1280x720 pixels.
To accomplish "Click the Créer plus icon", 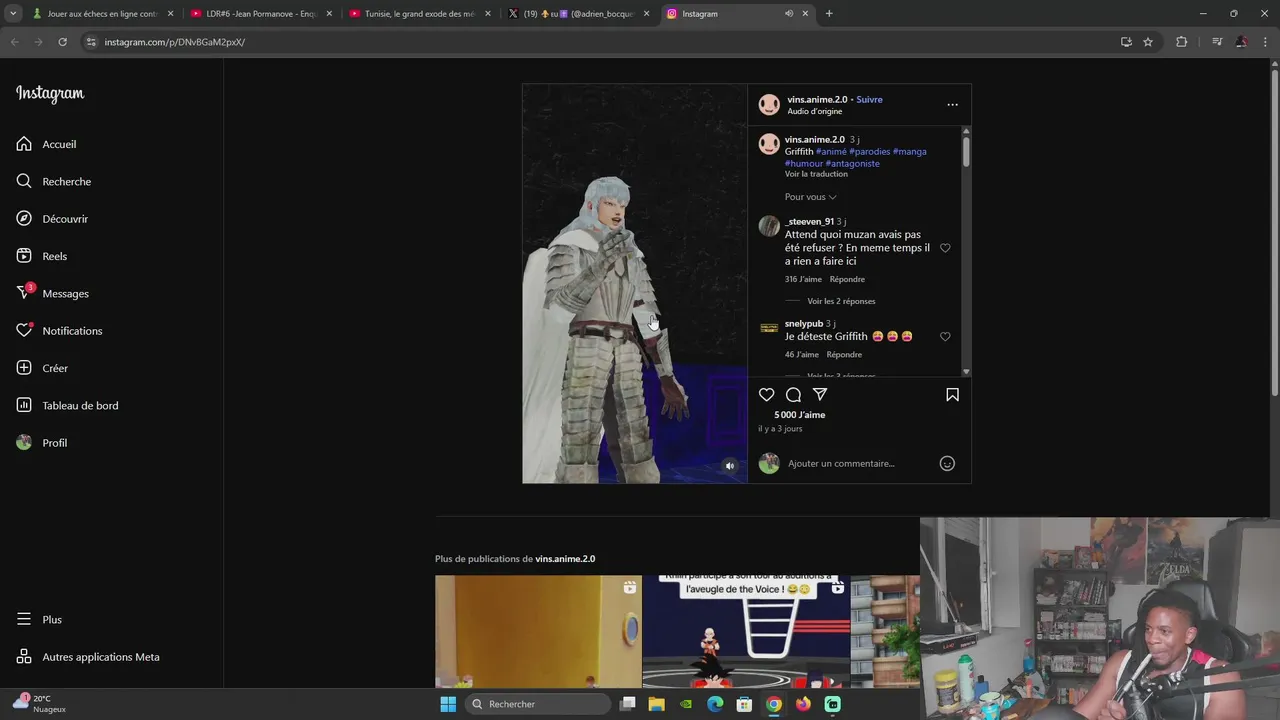I will (24, 368).
